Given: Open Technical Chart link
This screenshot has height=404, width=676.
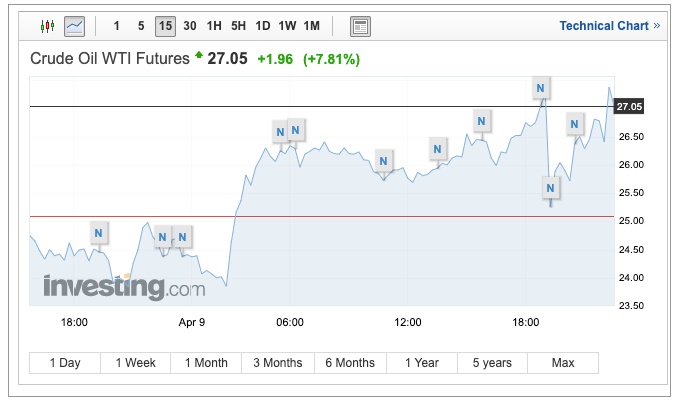Looking at the screenshot, I should [x=603, y=26].
